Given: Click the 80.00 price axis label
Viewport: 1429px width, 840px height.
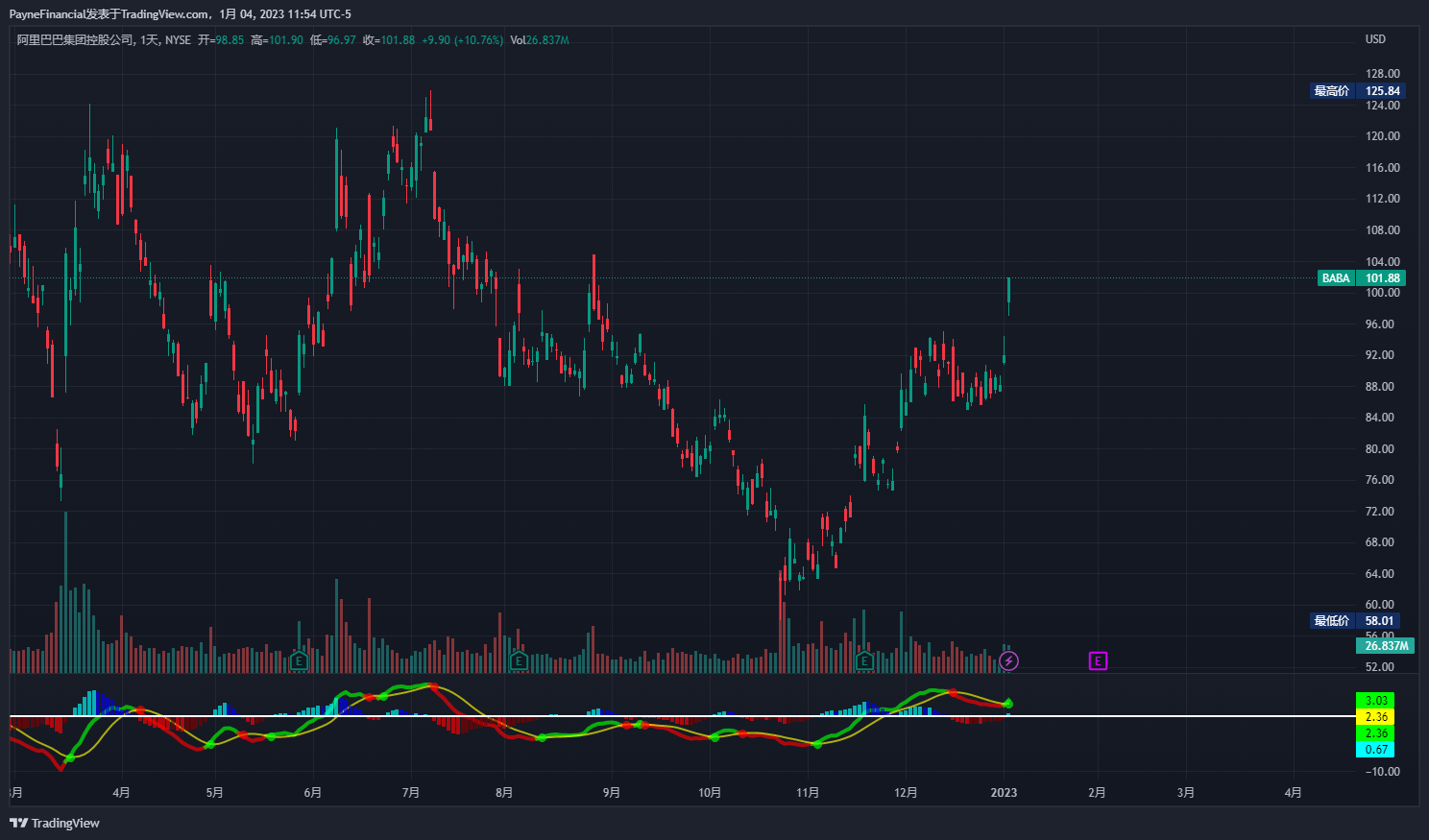Looking at the screenshot, I should click(x=1383, y=449).
